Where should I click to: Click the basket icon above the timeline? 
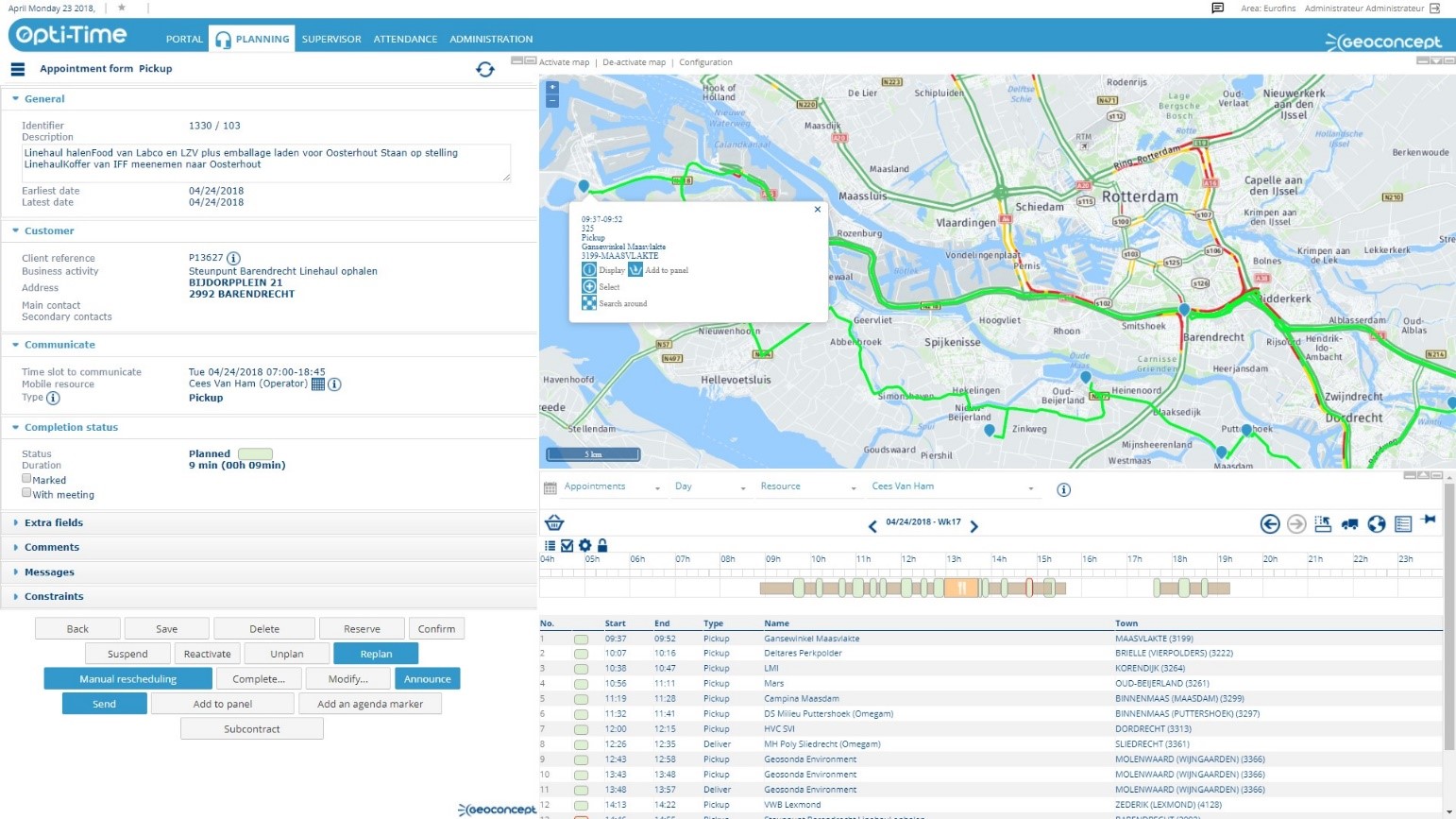point(554,523)
